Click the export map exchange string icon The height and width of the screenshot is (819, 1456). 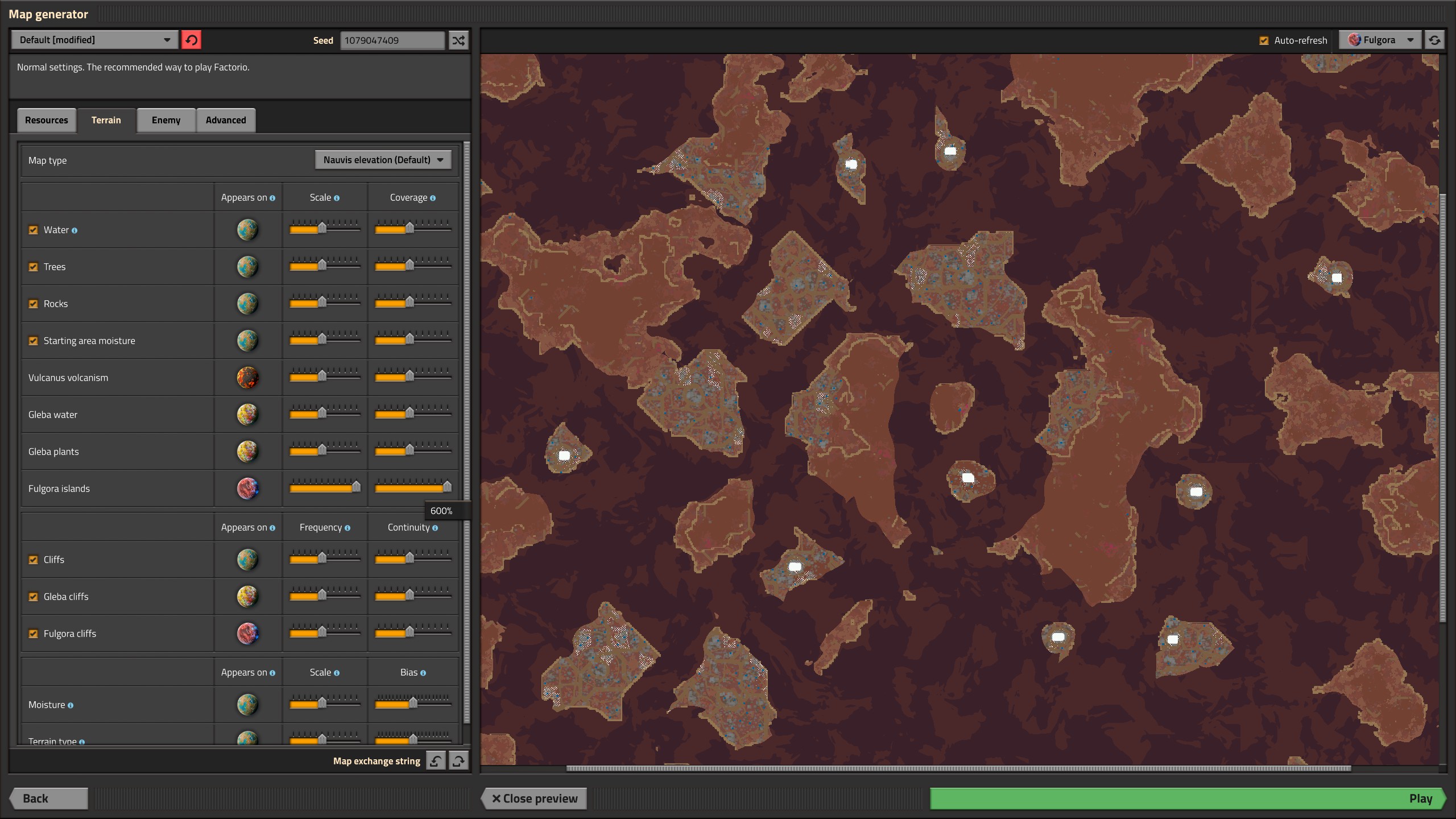(x=458, y=760)
